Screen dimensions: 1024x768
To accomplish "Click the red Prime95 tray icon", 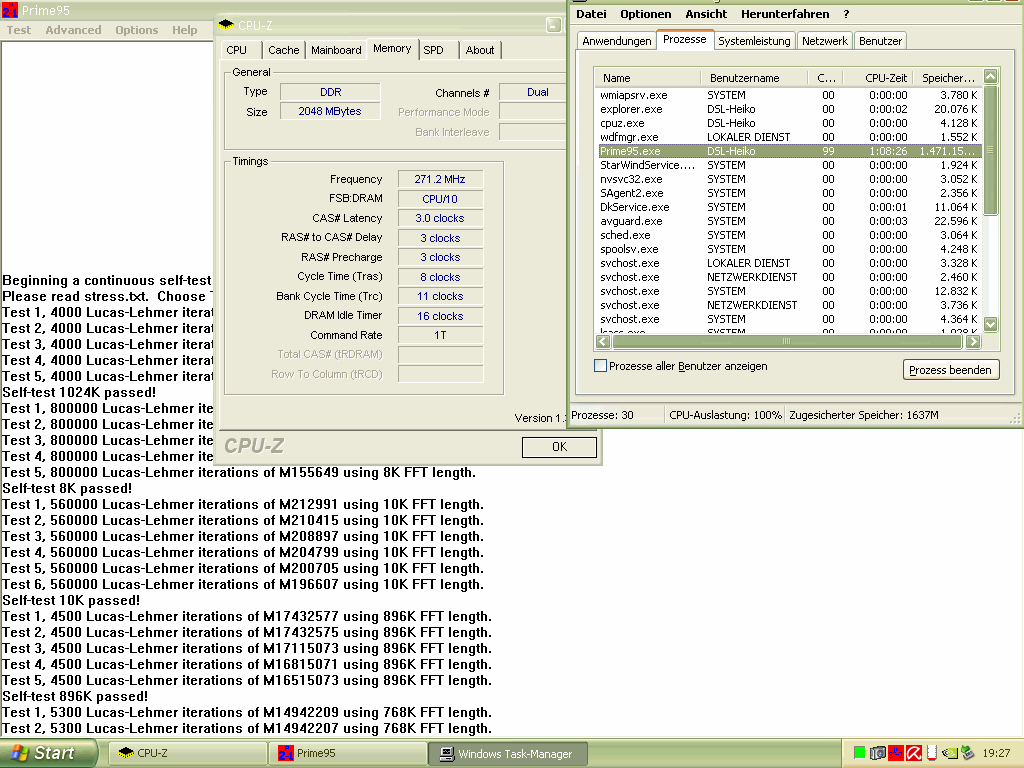I will (895, 753).
